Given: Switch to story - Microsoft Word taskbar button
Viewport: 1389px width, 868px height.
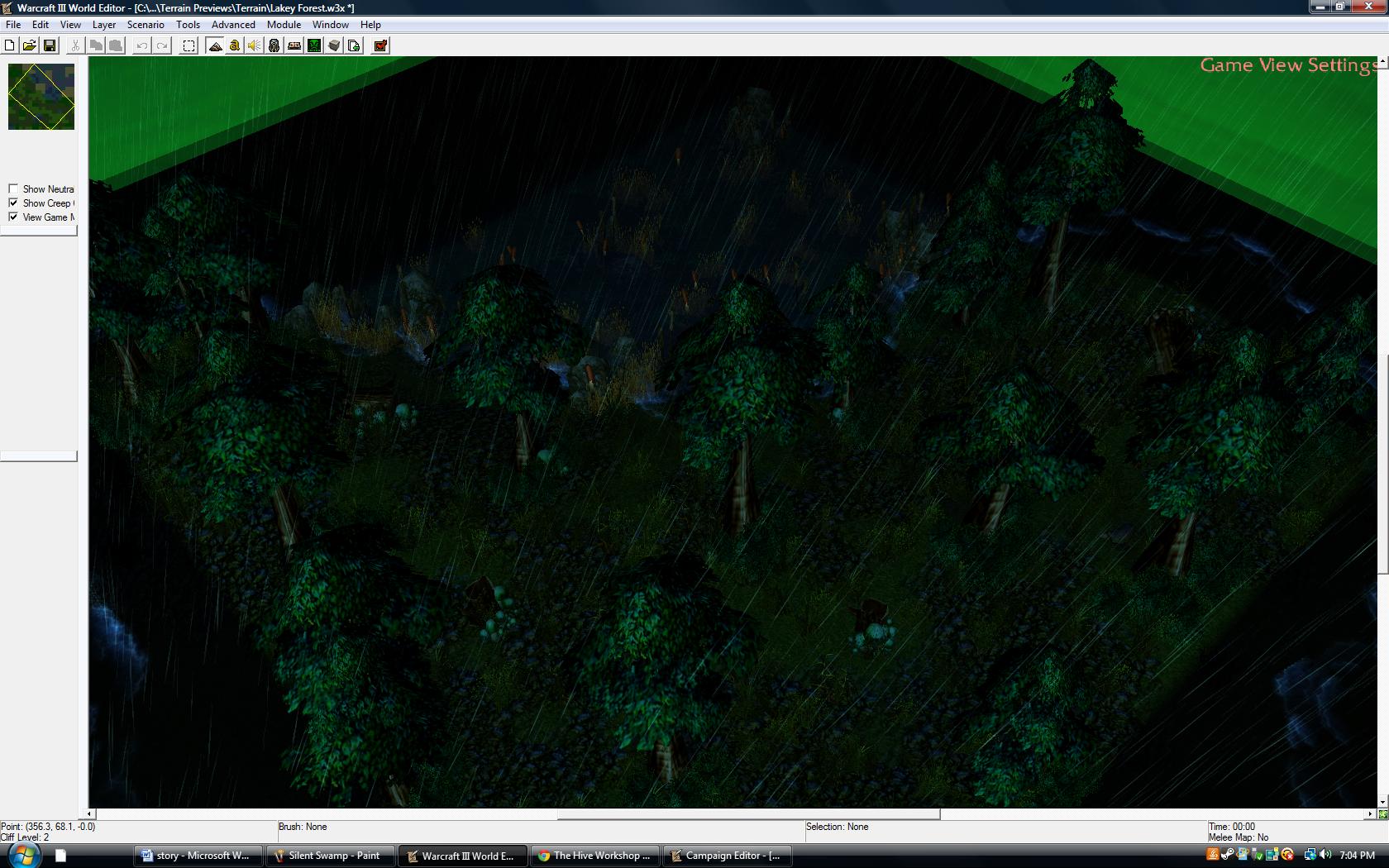Looking at the screenshot, I should pos(198,856).
